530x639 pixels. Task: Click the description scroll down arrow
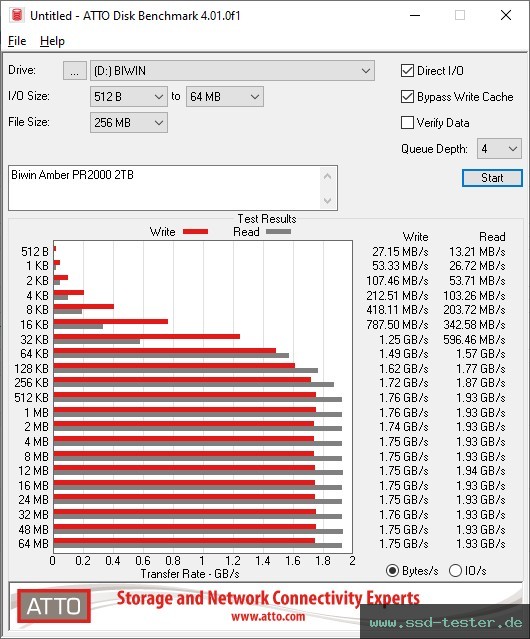(328, 200)
